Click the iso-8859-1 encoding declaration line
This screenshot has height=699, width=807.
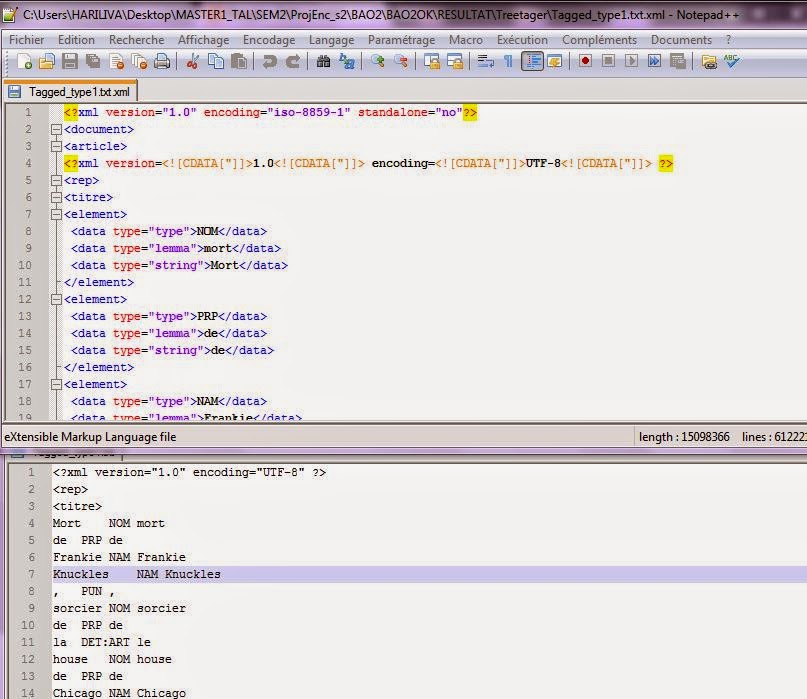271,112
